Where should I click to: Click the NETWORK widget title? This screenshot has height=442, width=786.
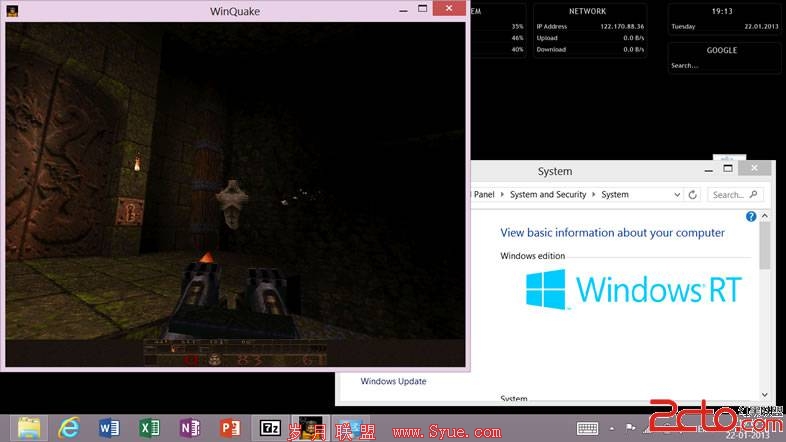point(587,11)
